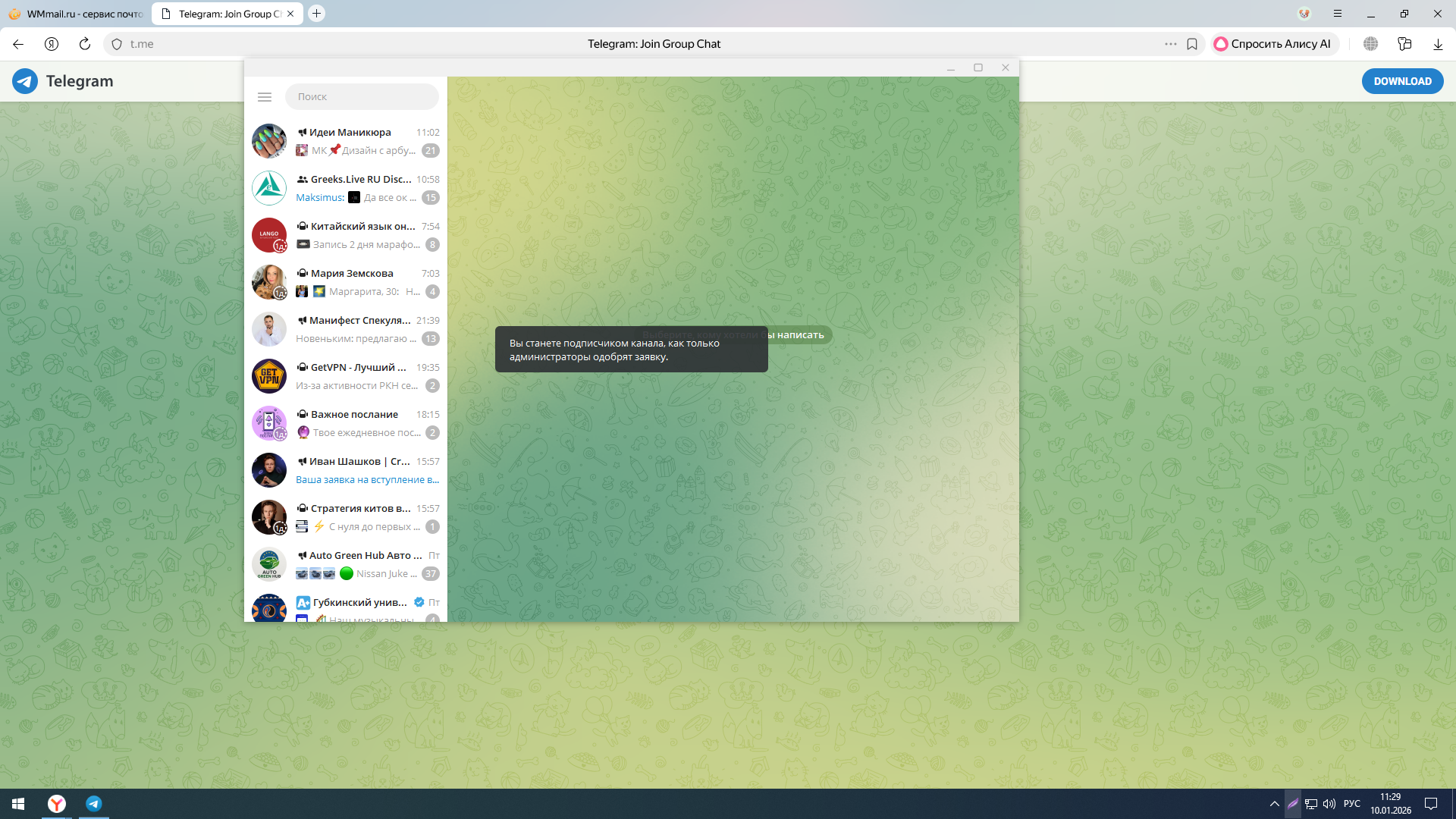
Task: Bookmark this page icon
Action: tap(1192, 44)
